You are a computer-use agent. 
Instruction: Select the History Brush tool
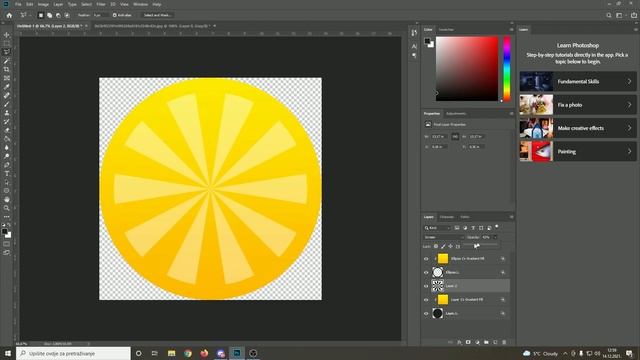(7, 122)
